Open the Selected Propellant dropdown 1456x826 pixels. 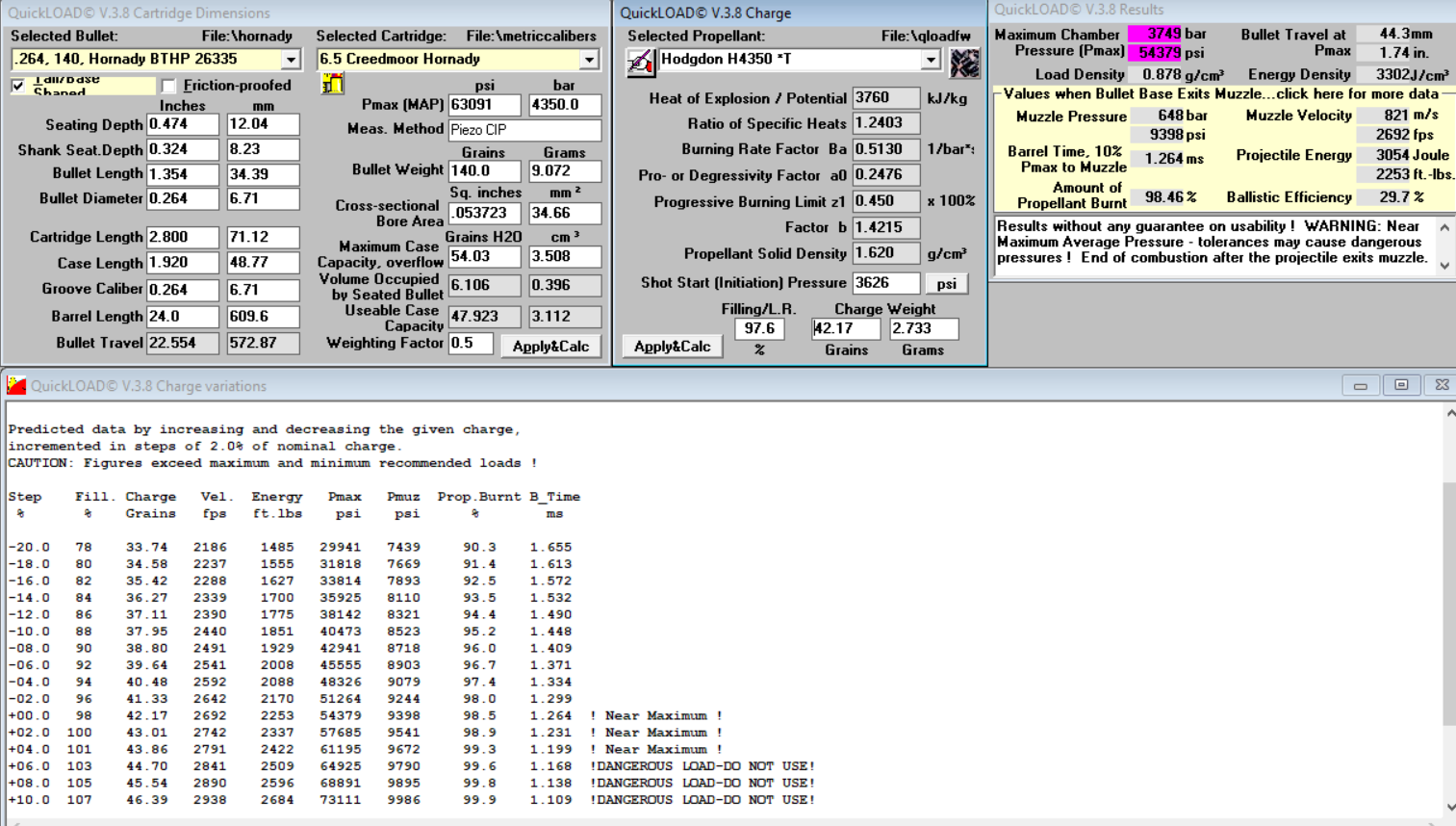pos(930,60)
